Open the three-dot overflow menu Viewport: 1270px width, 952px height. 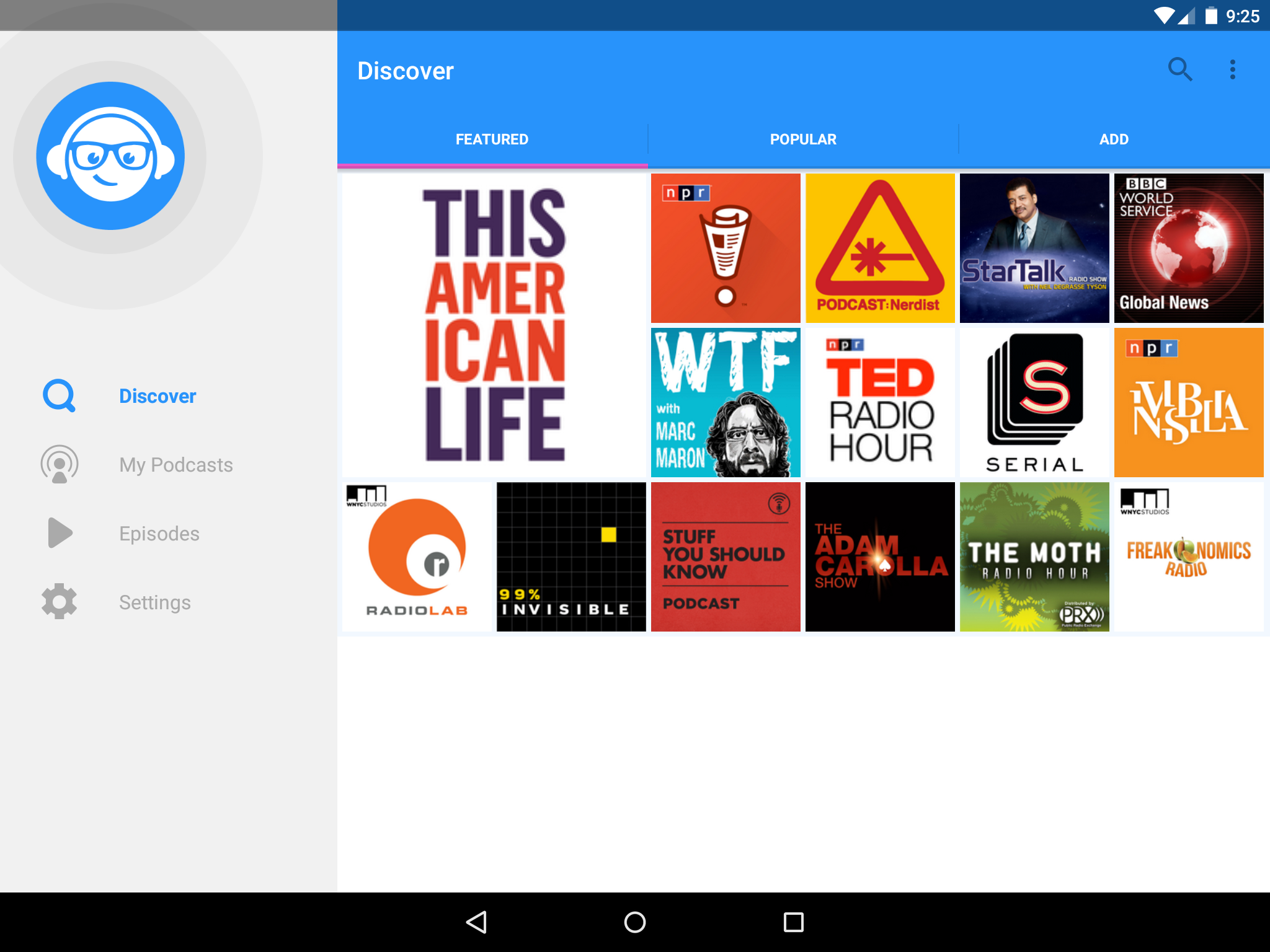click(x=1233, y=69)
